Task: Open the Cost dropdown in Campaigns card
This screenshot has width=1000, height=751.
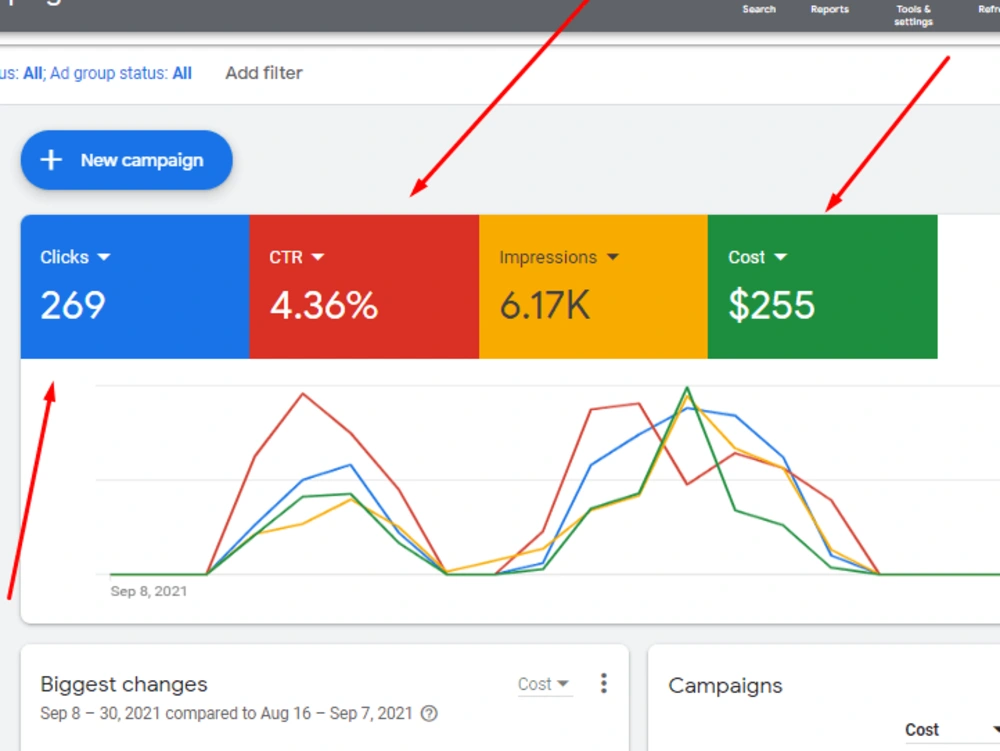Action: (952, 730)
